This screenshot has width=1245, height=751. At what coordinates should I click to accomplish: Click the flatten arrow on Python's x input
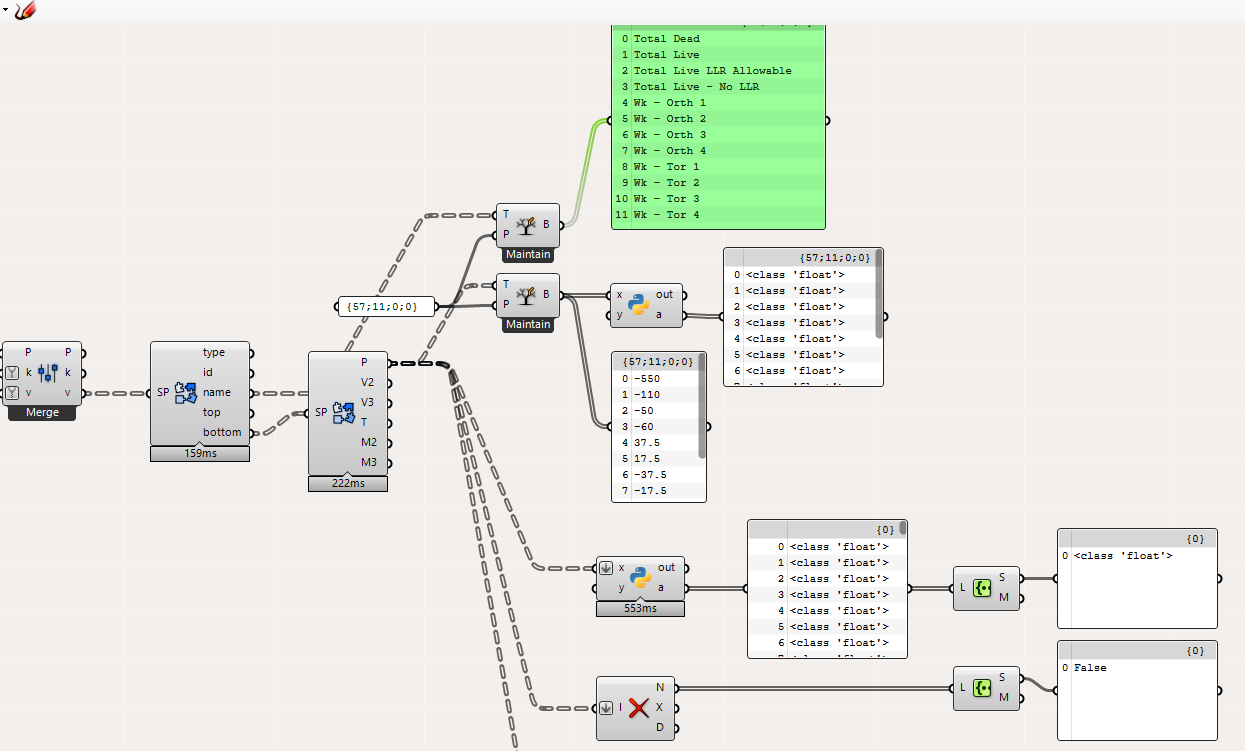coord(606,568)
